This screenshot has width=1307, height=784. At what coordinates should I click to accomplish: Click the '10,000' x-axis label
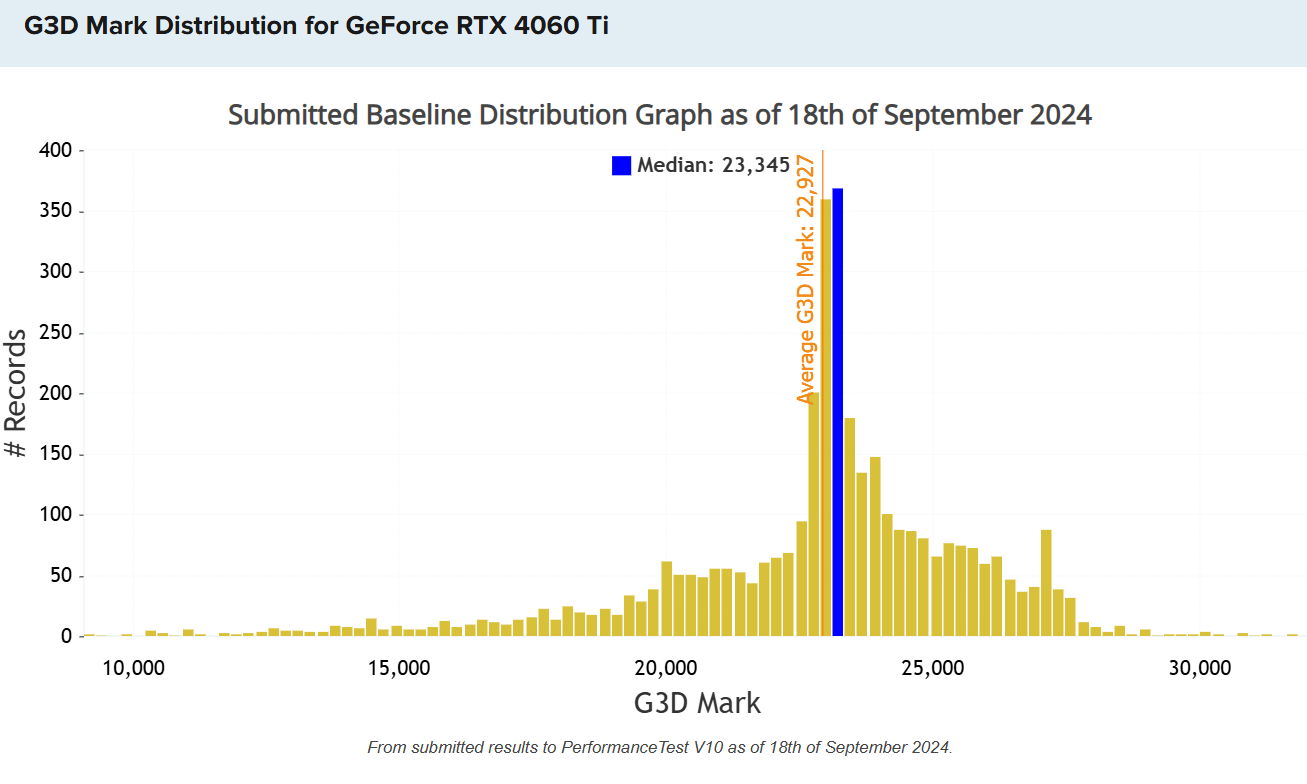(133, 668)
